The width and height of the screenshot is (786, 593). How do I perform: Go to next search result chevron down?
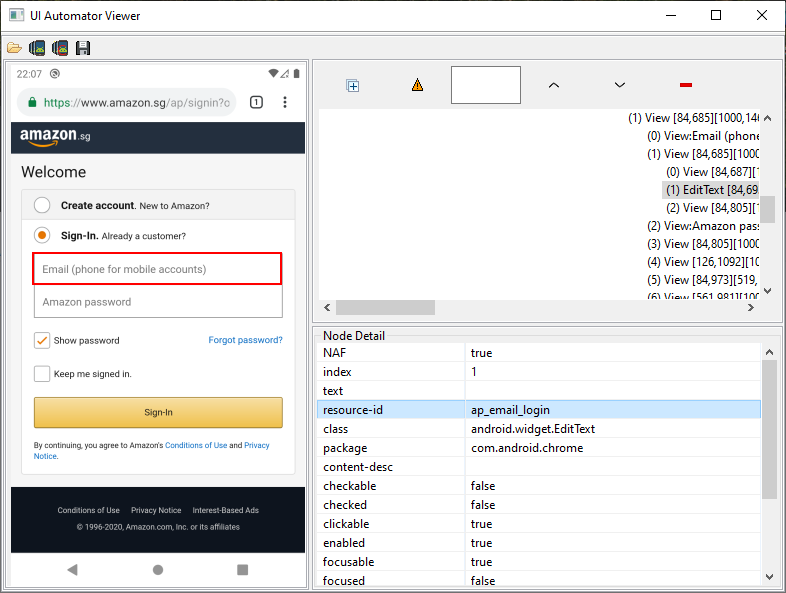click(620, 85)
